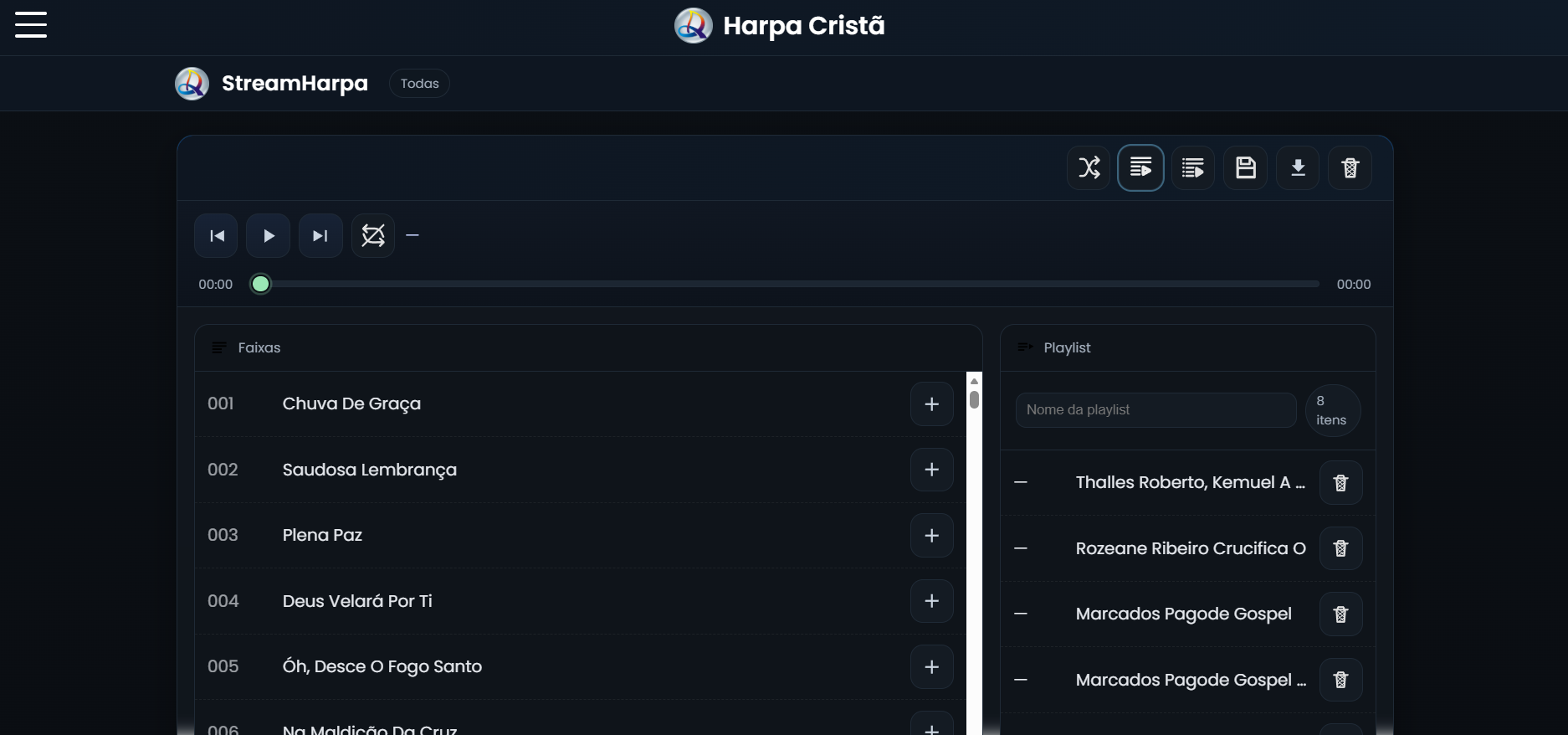Toggle the repeat mode button
Image resolution: width=1568 pixels, height=735 pixels.
373,236
